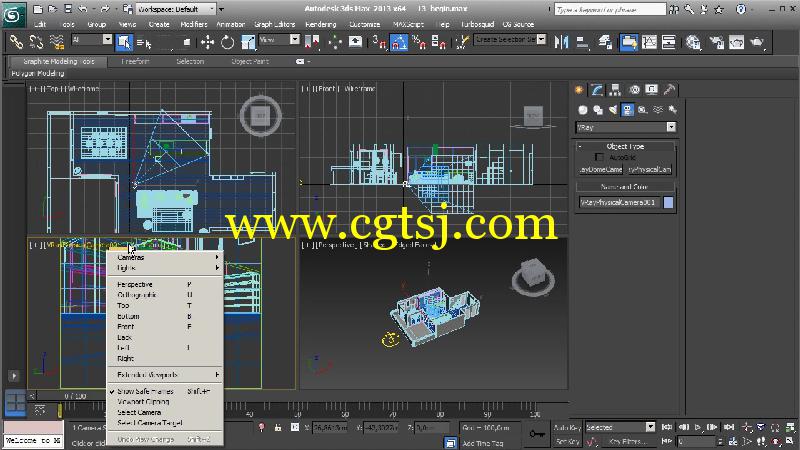Open the Material Editor icon

tap(693, 42)
